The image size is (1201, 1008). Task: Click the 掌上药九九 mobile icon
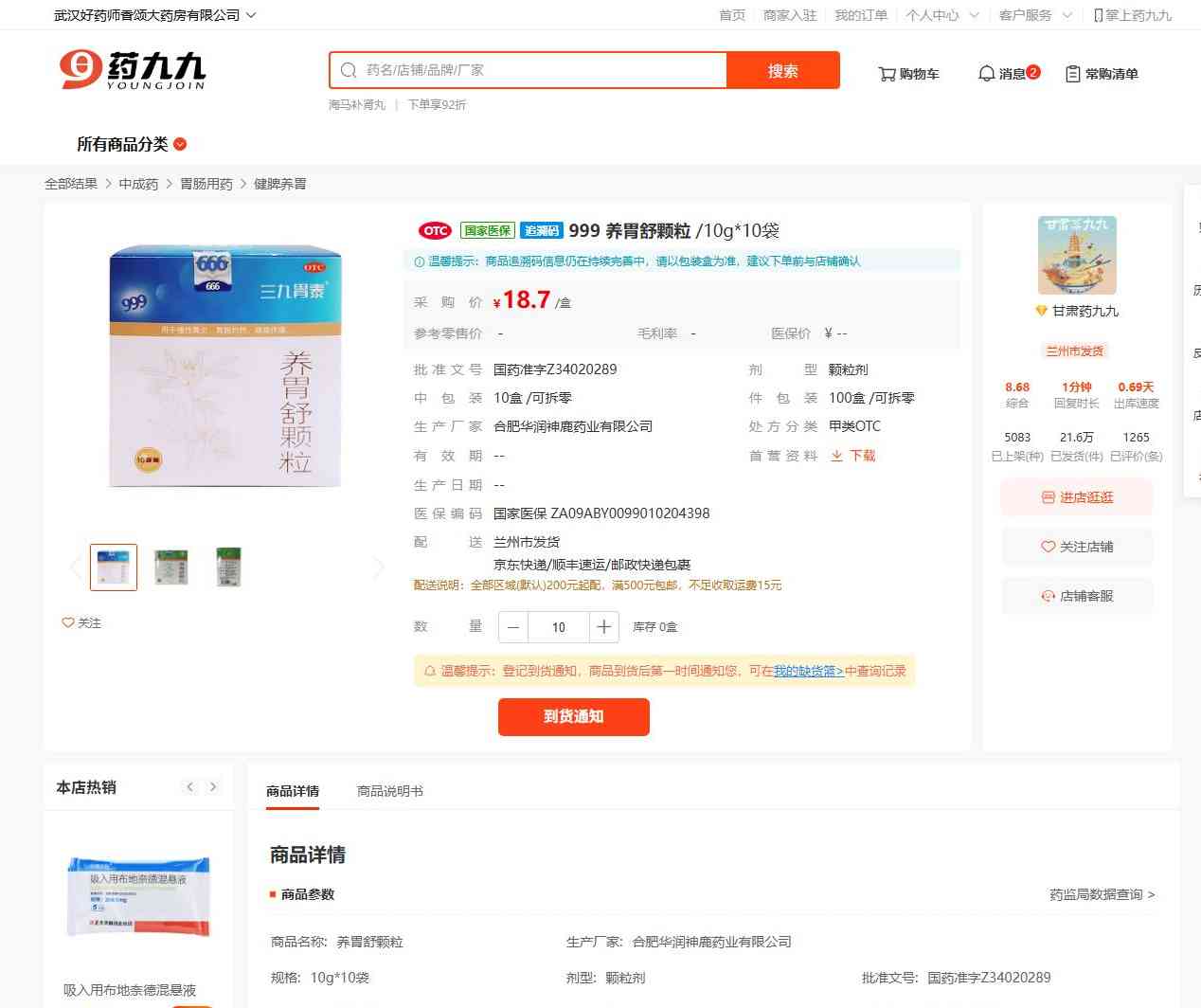pyautogui.click(x=1098, y=15)
